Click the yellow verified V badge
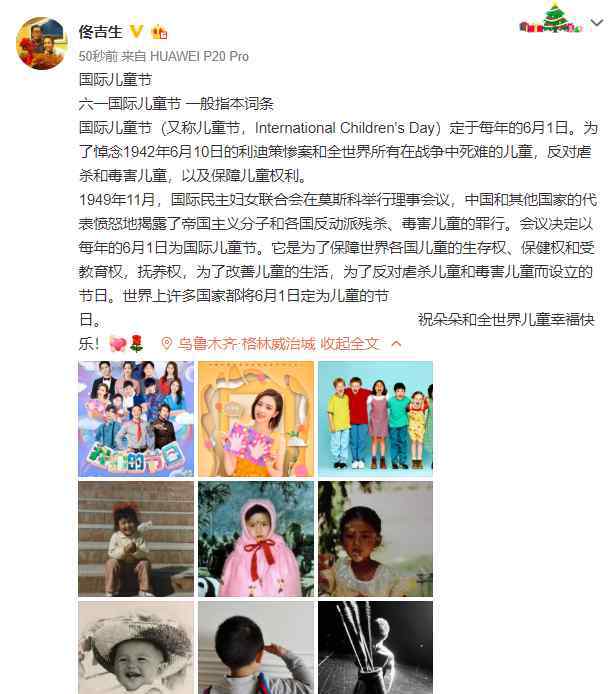The width and height of the screenshot is (613, 694). pyautogui.click(x=137, y=32)
